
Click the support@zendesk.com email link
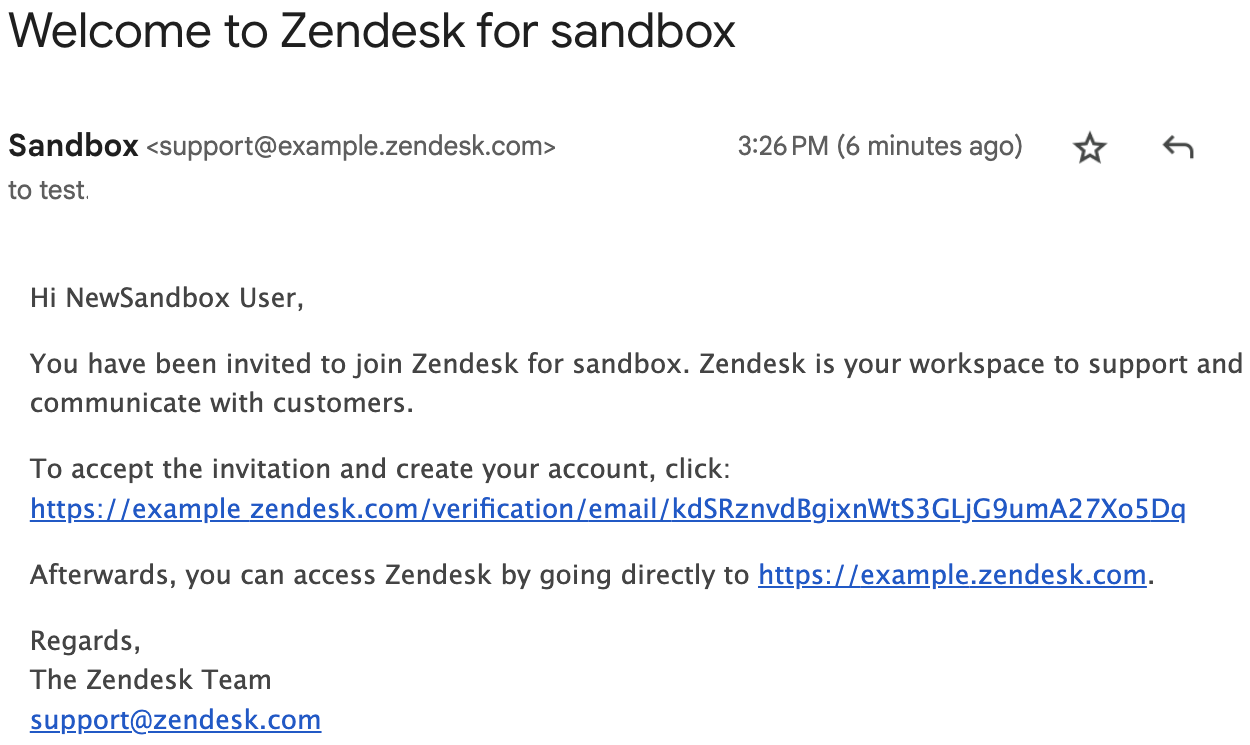click(x=176, y=720)
